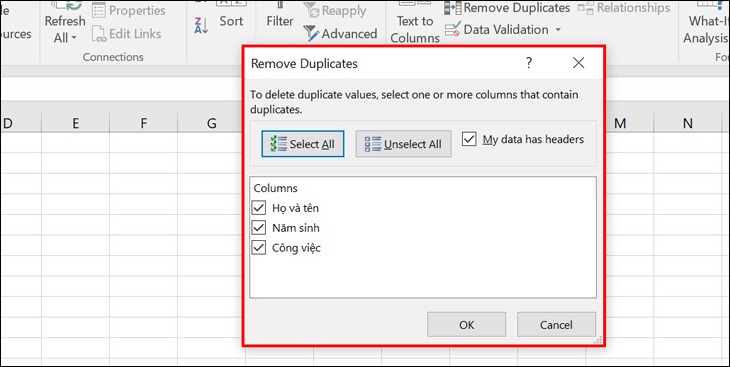Image resolution: width=730 pixels, height=367 pixels.
Task: Click the dialog help question mark
Action: click(x=528, y=63)
